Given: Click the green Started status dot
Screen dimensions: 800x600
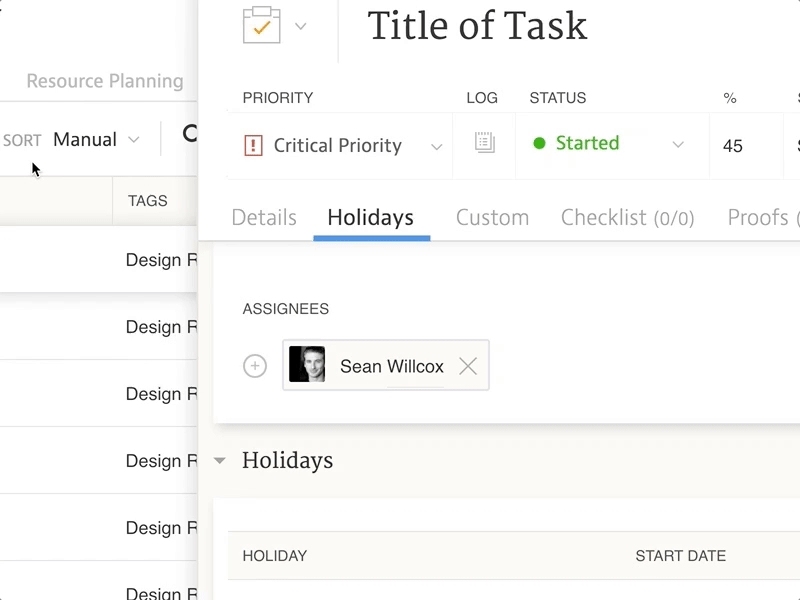Looking at the screenshot, I should pos(539,143).
